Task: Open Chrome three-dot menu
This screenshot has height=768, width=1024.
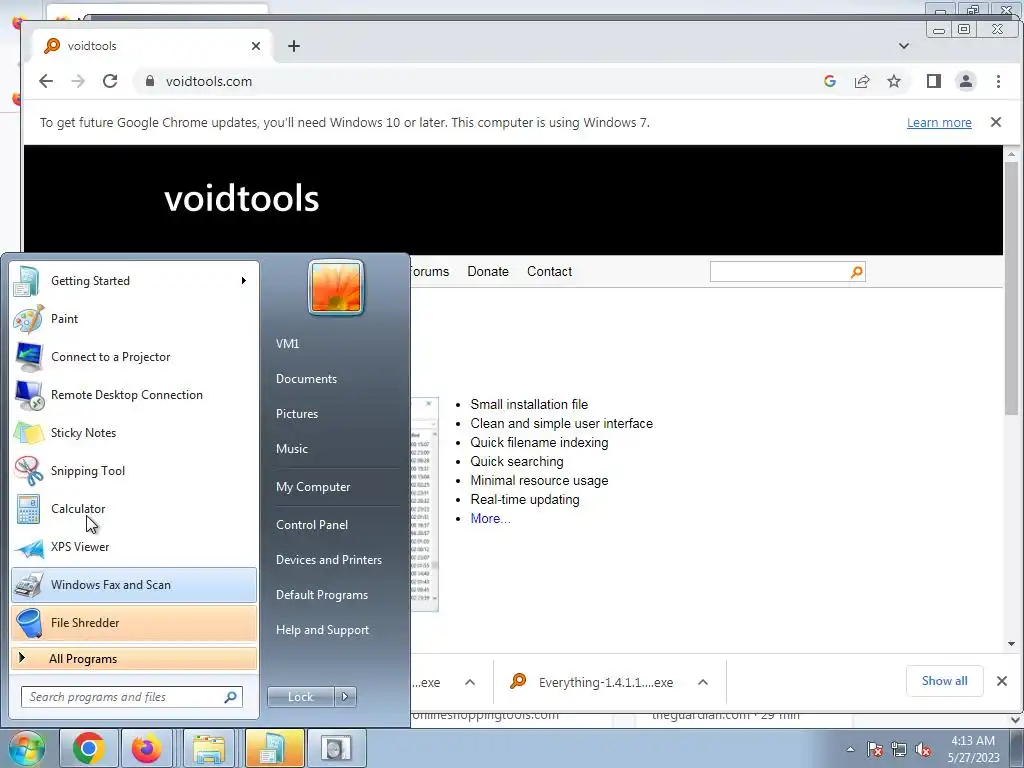Action: (x=998, y=81)
